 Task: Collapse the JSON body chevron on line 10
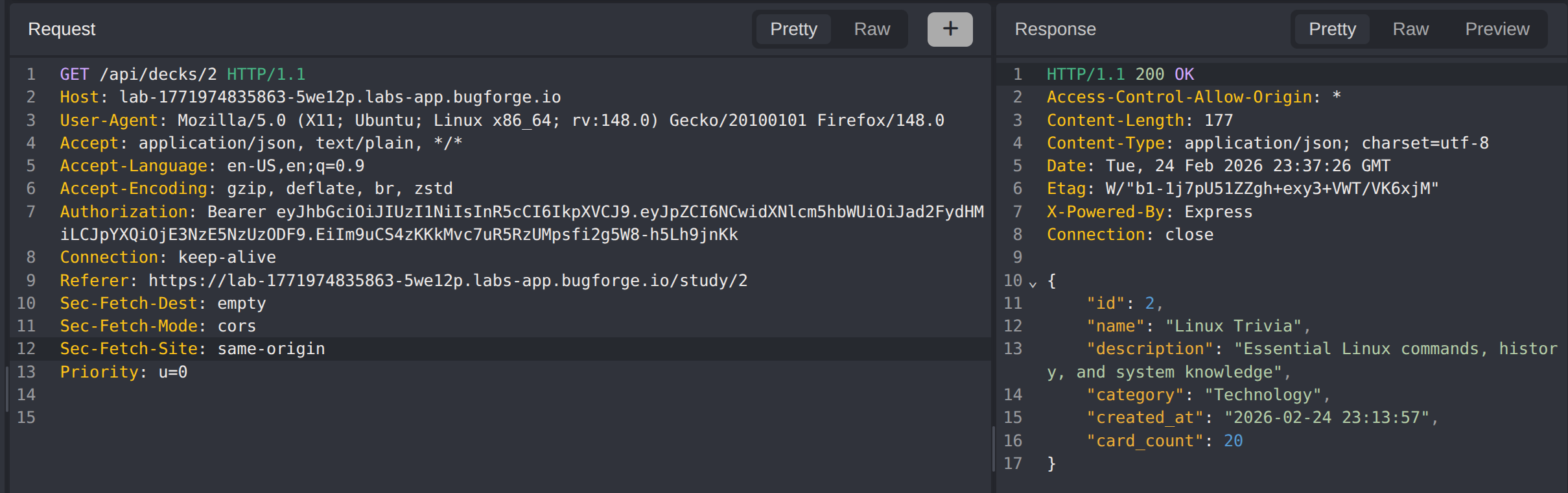pos(1033,283)
